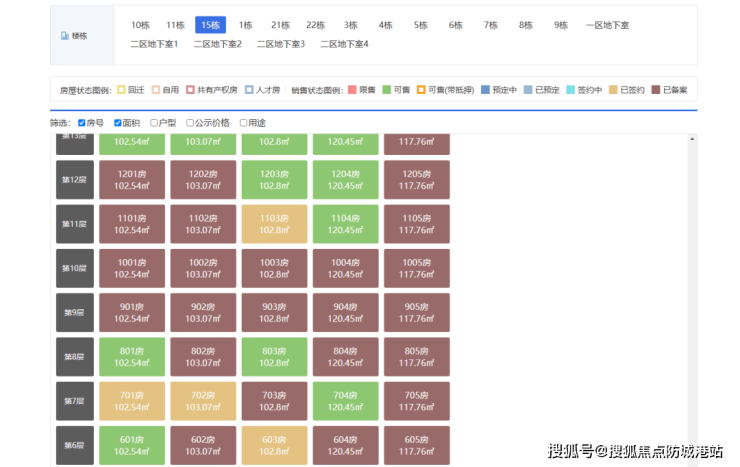Enable the 户型 filter checkbox
Viewport: 740px width, 467px height.
click(x=154, y=123)
